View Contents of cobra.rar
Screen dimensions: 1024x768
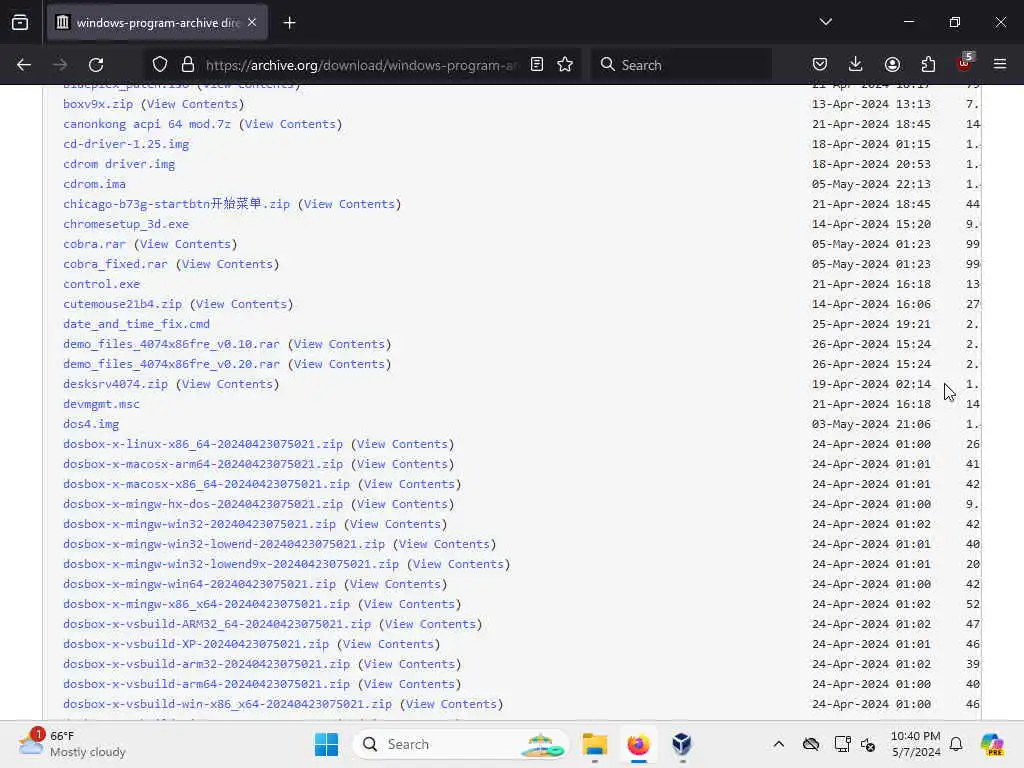[x=185, y=244]
